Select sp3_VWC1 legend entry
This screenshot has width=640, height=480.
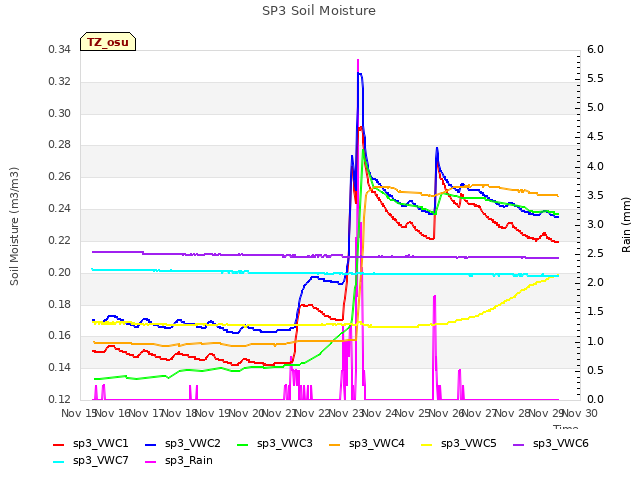coord(91,444)
